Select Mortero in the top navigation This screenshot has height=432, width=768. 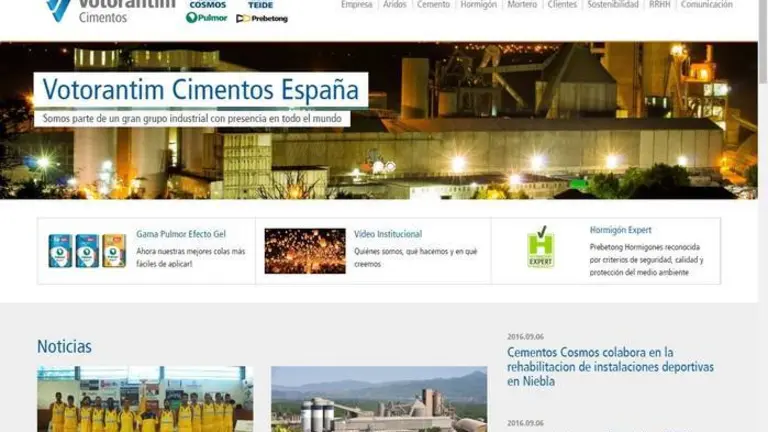[523, 5]
